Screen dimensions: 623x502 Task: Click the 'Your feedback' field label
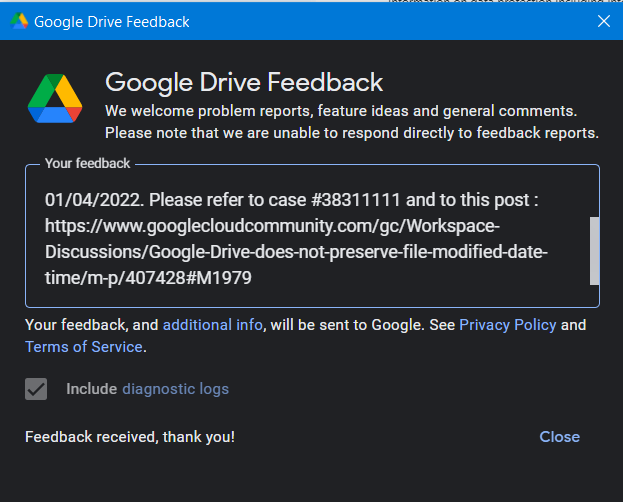point(87,163)
